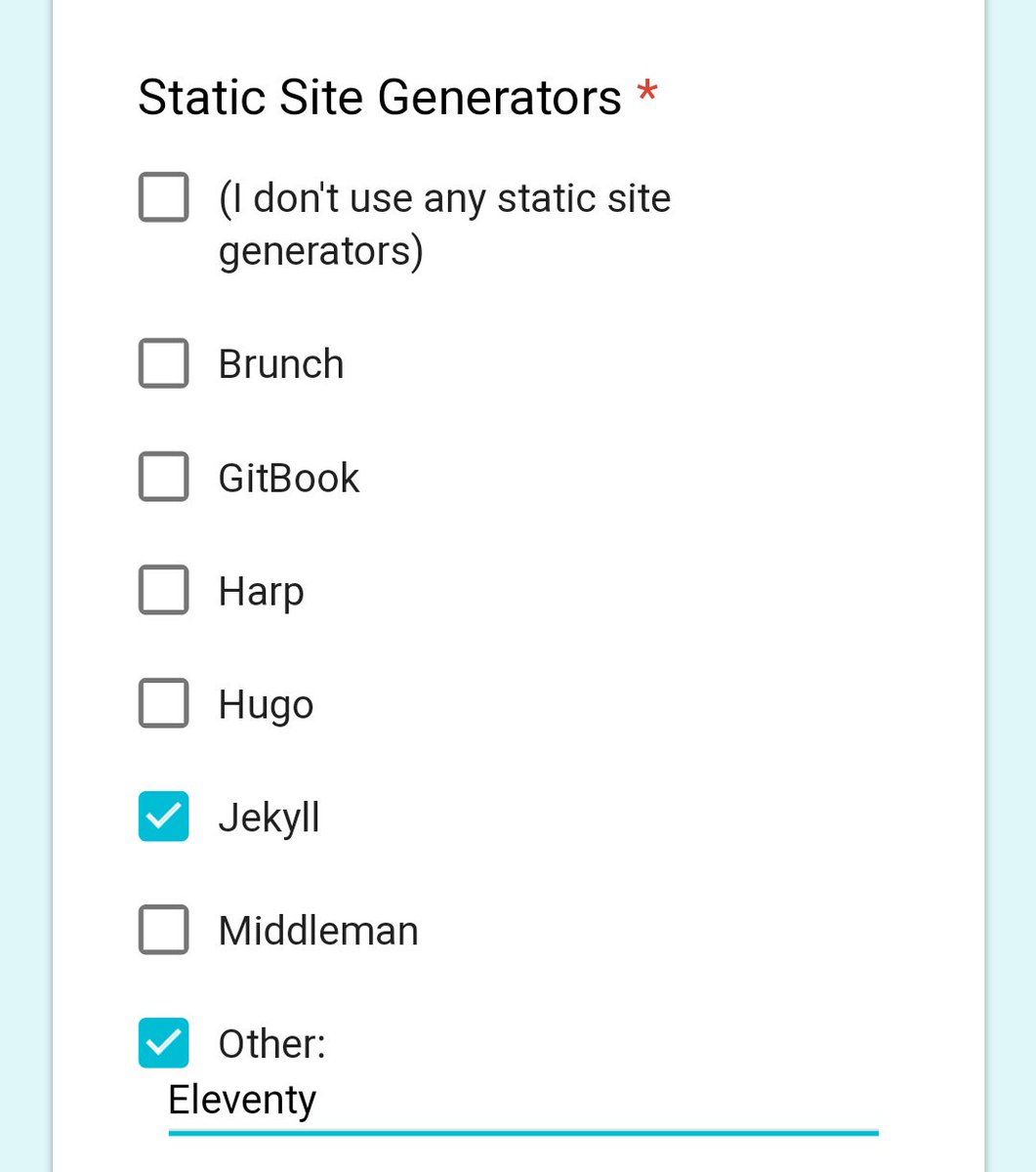Tick the Brunch checkbox

163,363
